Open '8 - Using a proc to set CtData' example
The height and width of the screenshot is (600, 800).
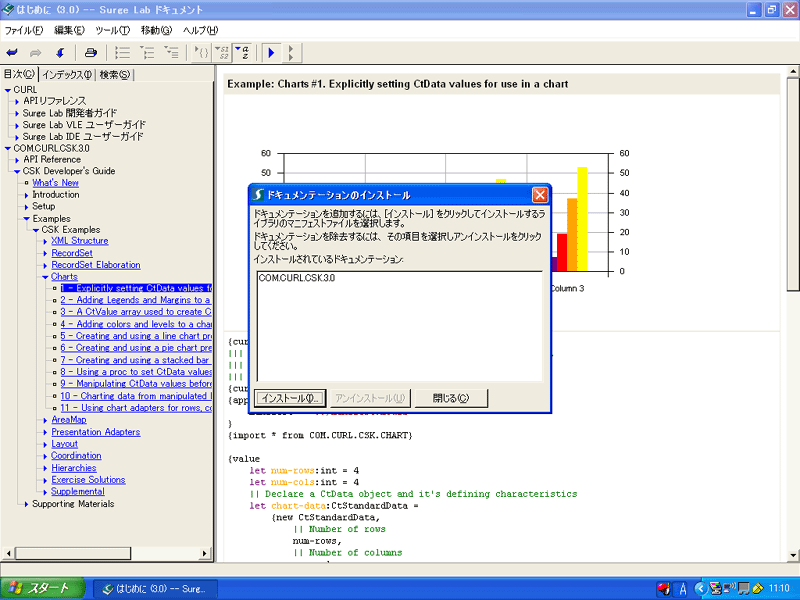(x=136, y=372)
